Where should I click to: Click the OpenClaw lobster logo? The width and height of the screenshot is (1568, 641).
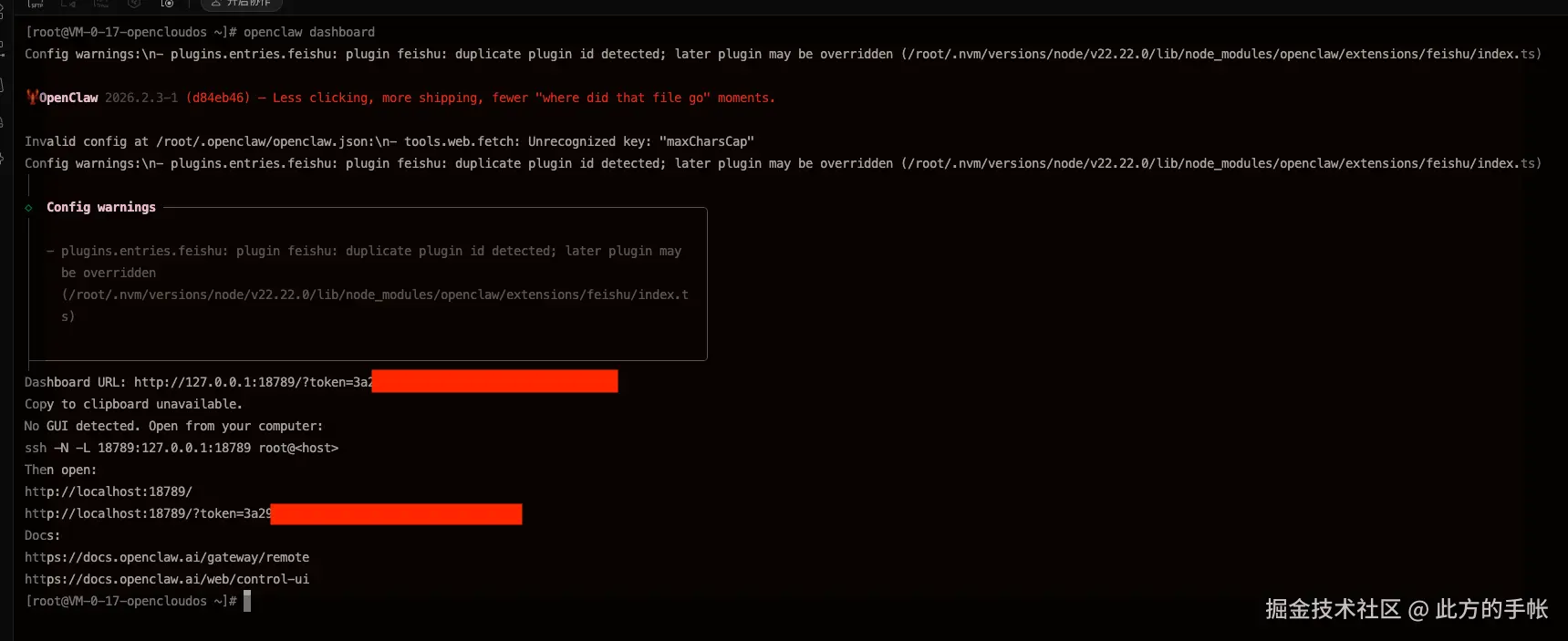(x=32, y=97)
